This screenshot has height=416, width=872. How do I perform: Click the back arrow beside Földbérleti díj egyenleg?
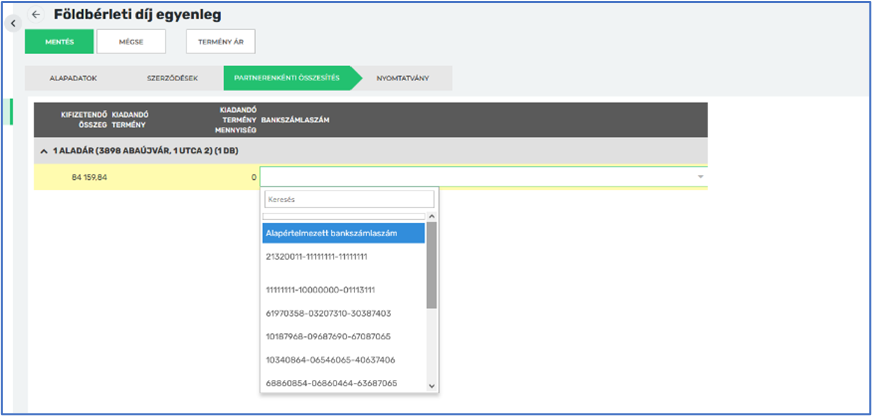(x=36, y=15)
